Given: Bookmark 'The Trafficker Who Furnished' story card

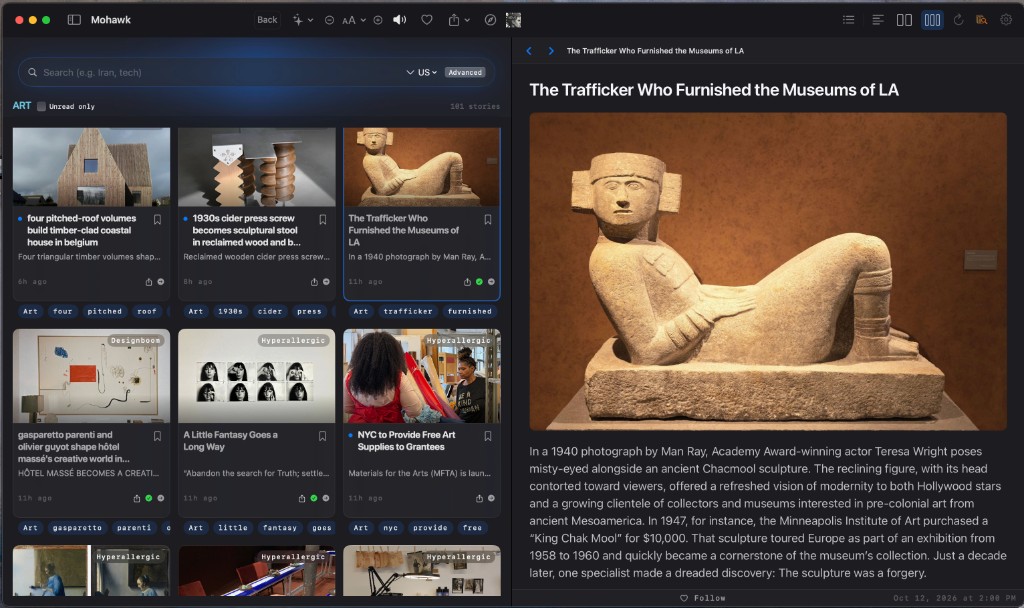Looking at the screenshot, I should pos(488,219).
